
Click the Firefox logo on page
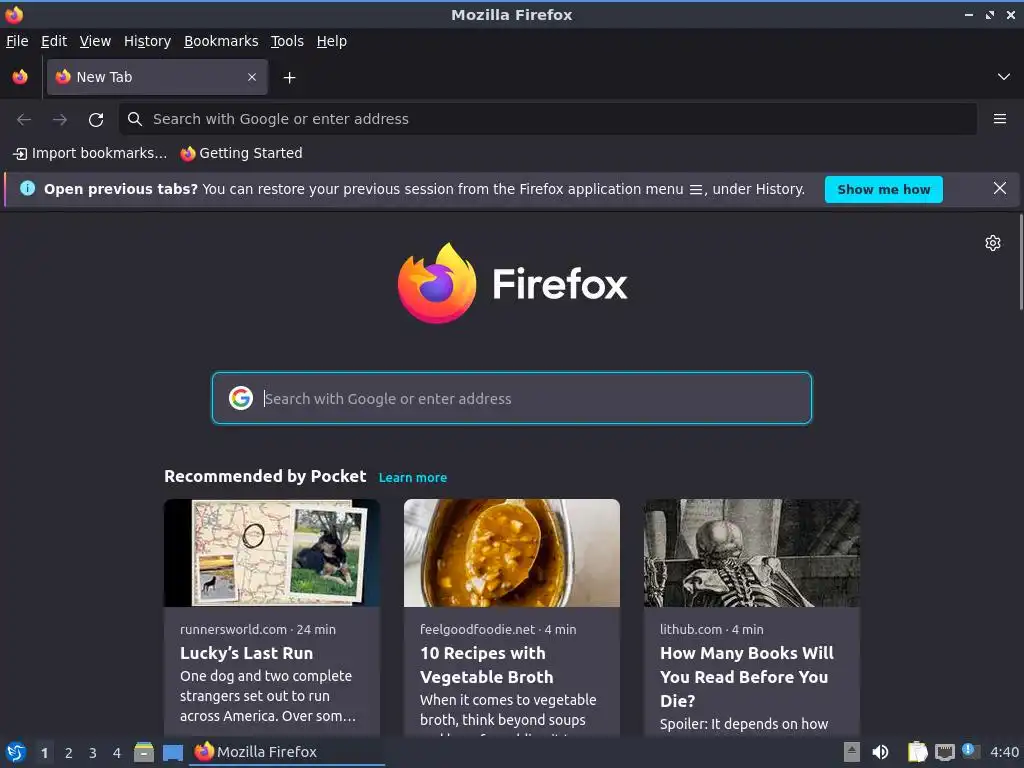(512, 283)
